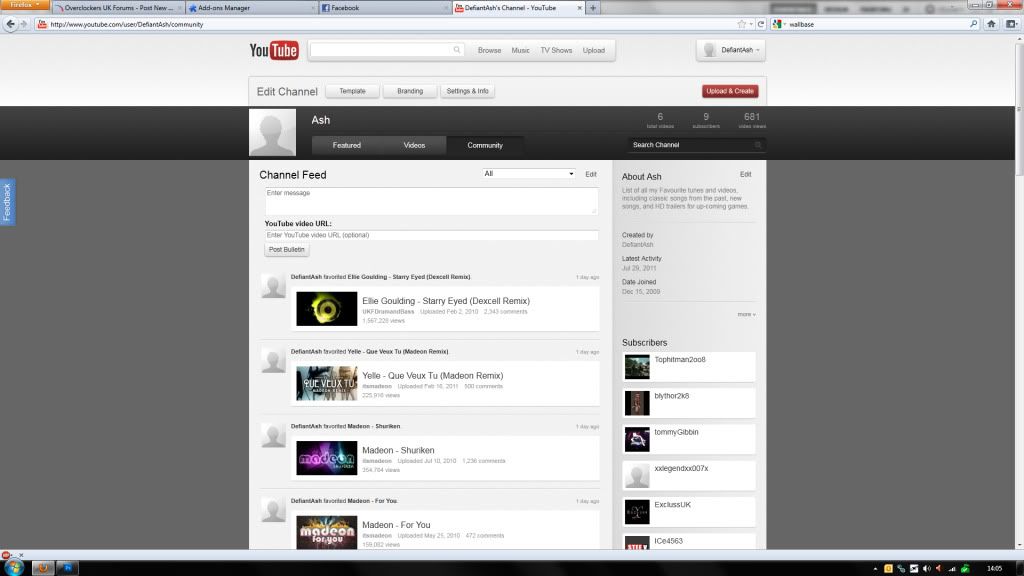Bookmark page with the star icon
1024x576 pixels.
point(741,24)
